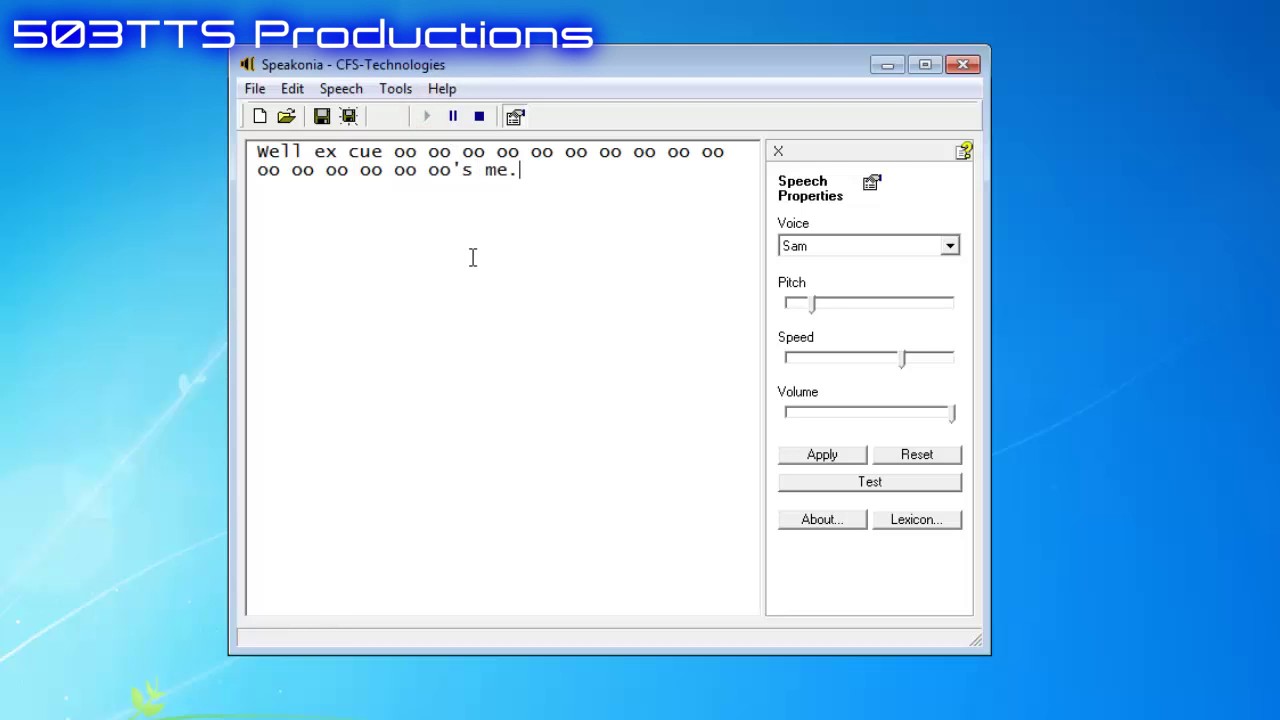The height and width of the screenshot is (720, 1280).
Task: Expand the Voice dropdown showing Sam
Action: click(949, 246)
